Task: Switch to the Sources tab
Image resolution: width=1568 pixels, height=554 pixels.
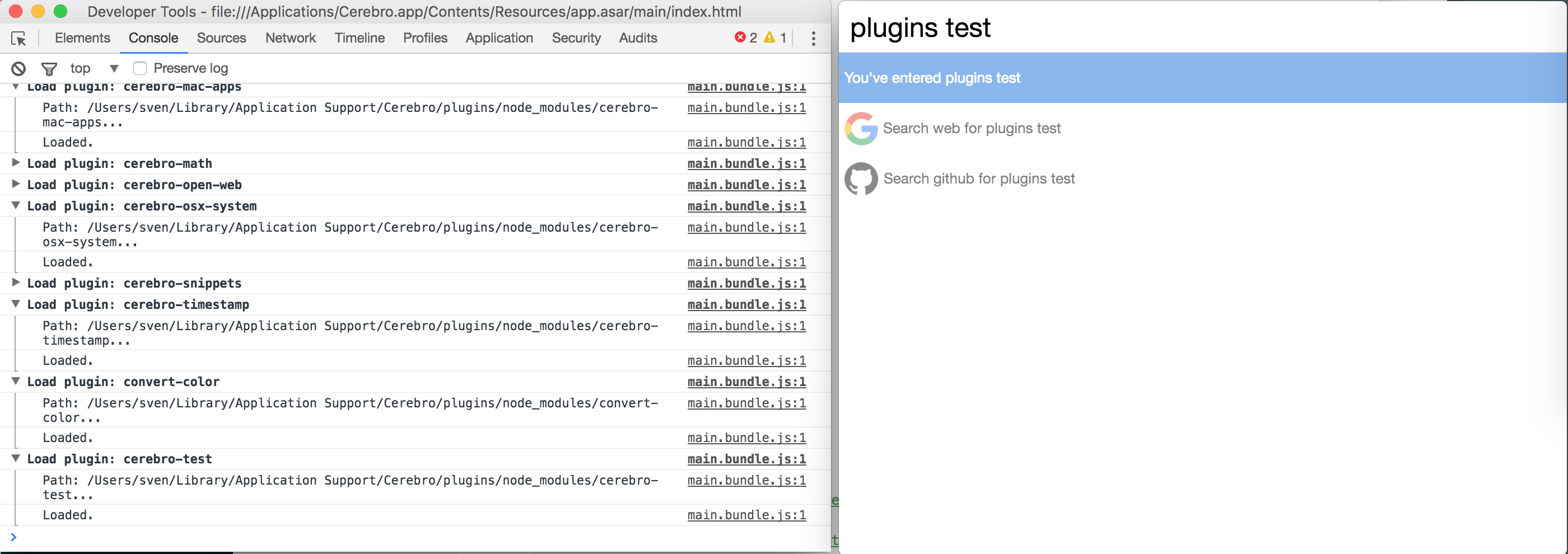Action: tap(222, 37)
